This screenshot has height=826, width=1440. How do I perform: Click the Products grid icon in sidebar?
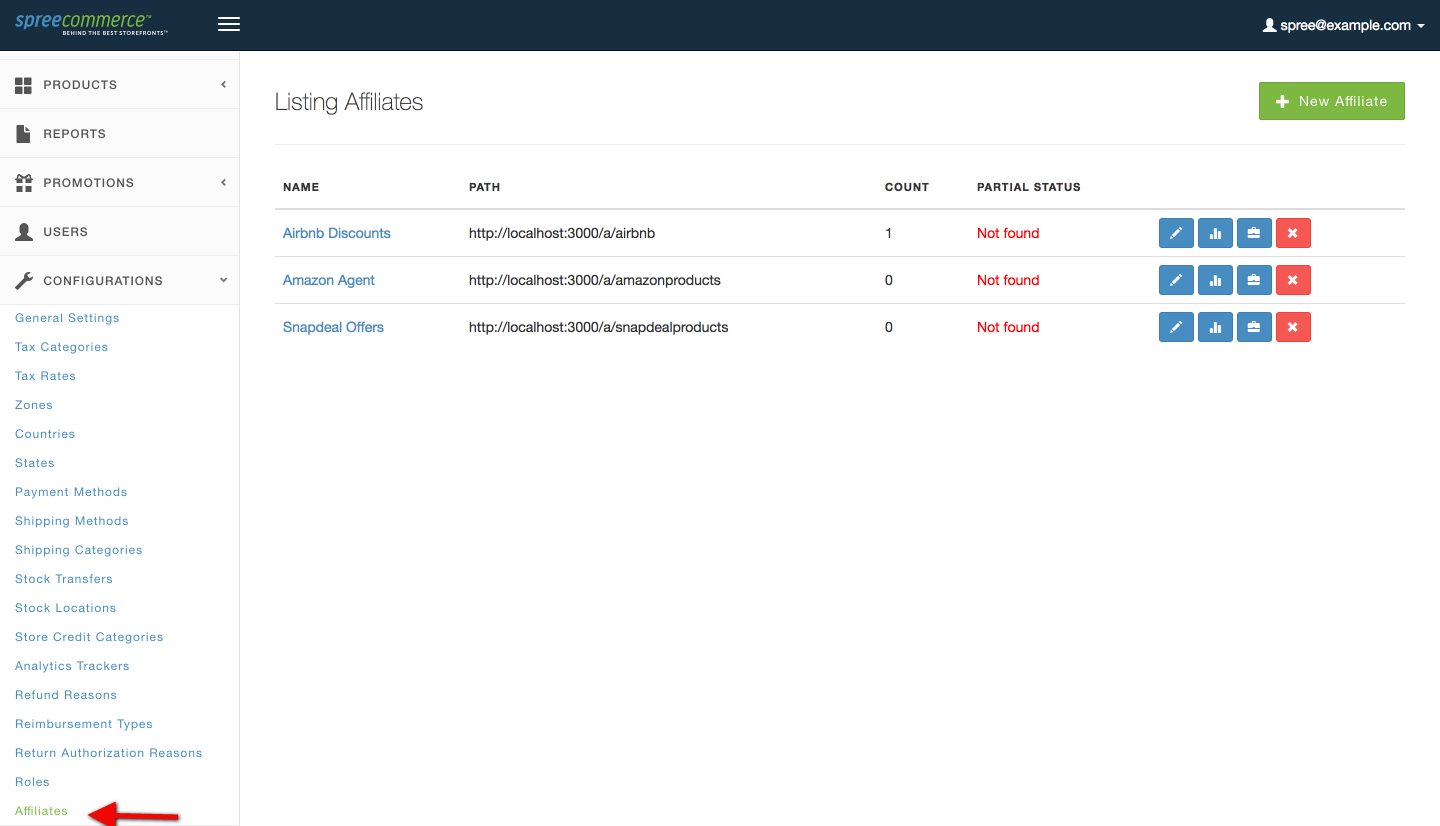click(x=24, y=85)
